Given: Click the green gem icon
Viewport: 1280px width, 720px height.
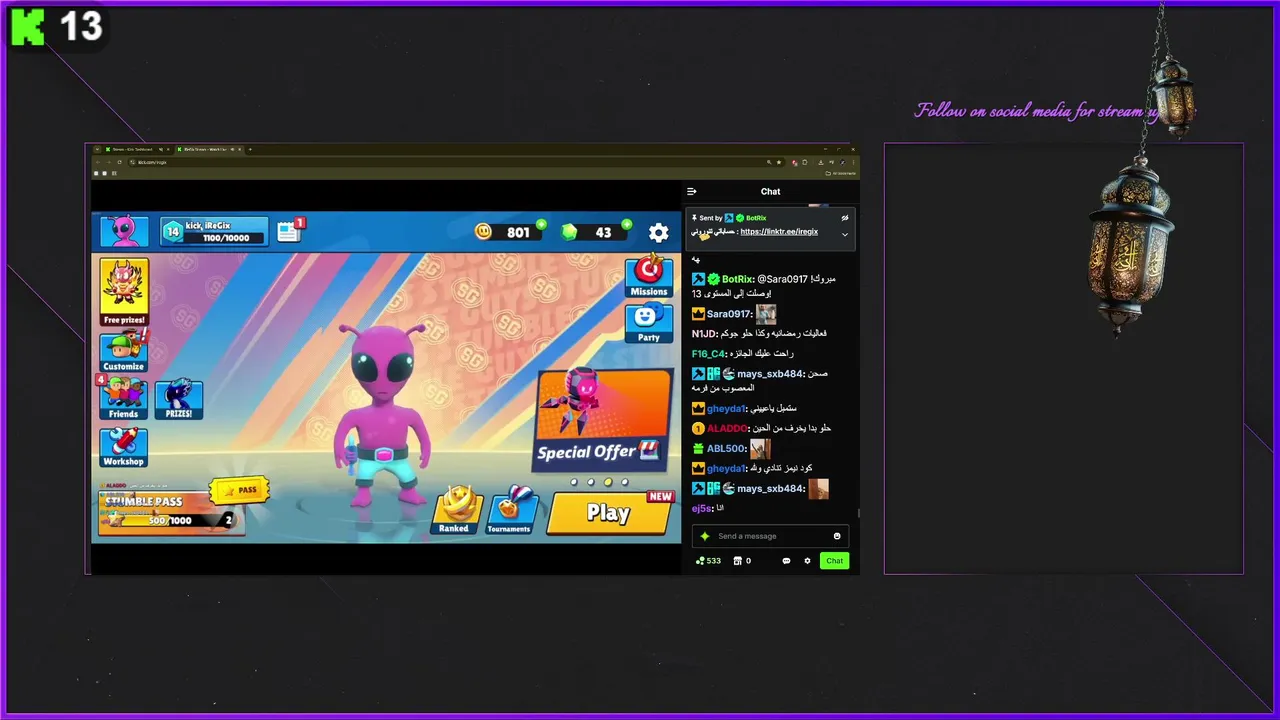Looking at the screenshot, I should [x=569, y=232].
